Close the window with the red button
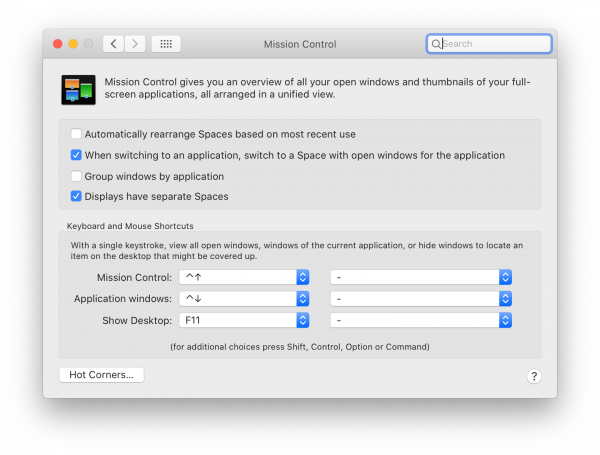600x455 pixels. (58, 44)
